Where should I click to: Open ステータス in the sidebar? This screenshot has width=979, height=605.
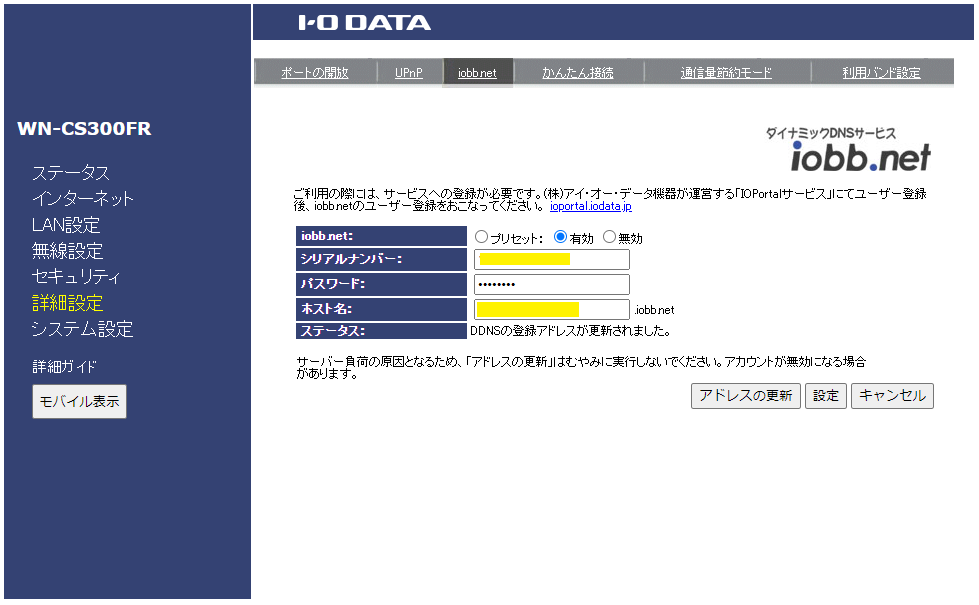71,173
